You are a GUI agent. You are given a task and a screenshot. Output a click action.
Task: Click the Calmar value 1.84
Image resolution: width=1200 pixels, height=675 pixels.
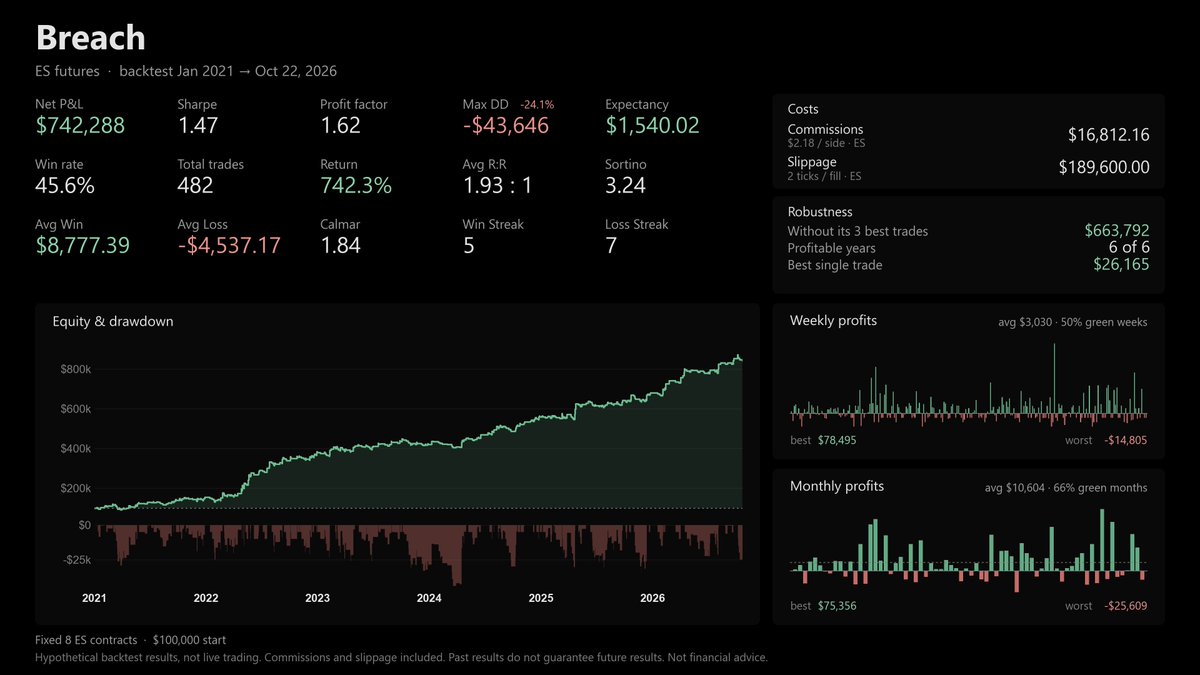(x=341, y=245)
